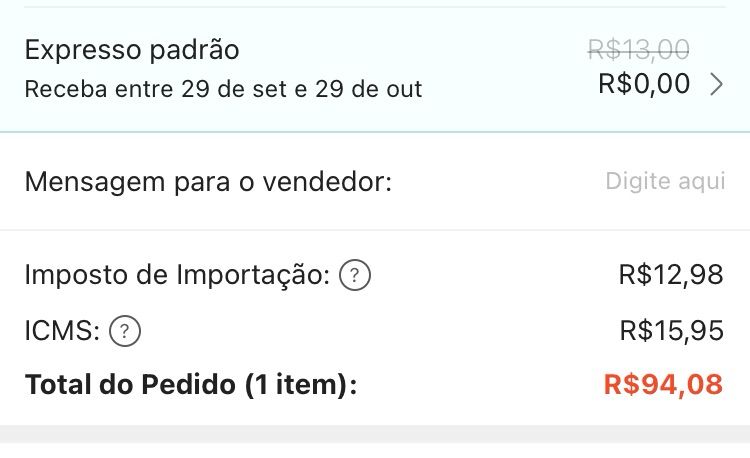This screenshot has width=750, height=458.
Task: Tap the "Total do Pedido (1 item):" label
Action: (x=191, y=384)
